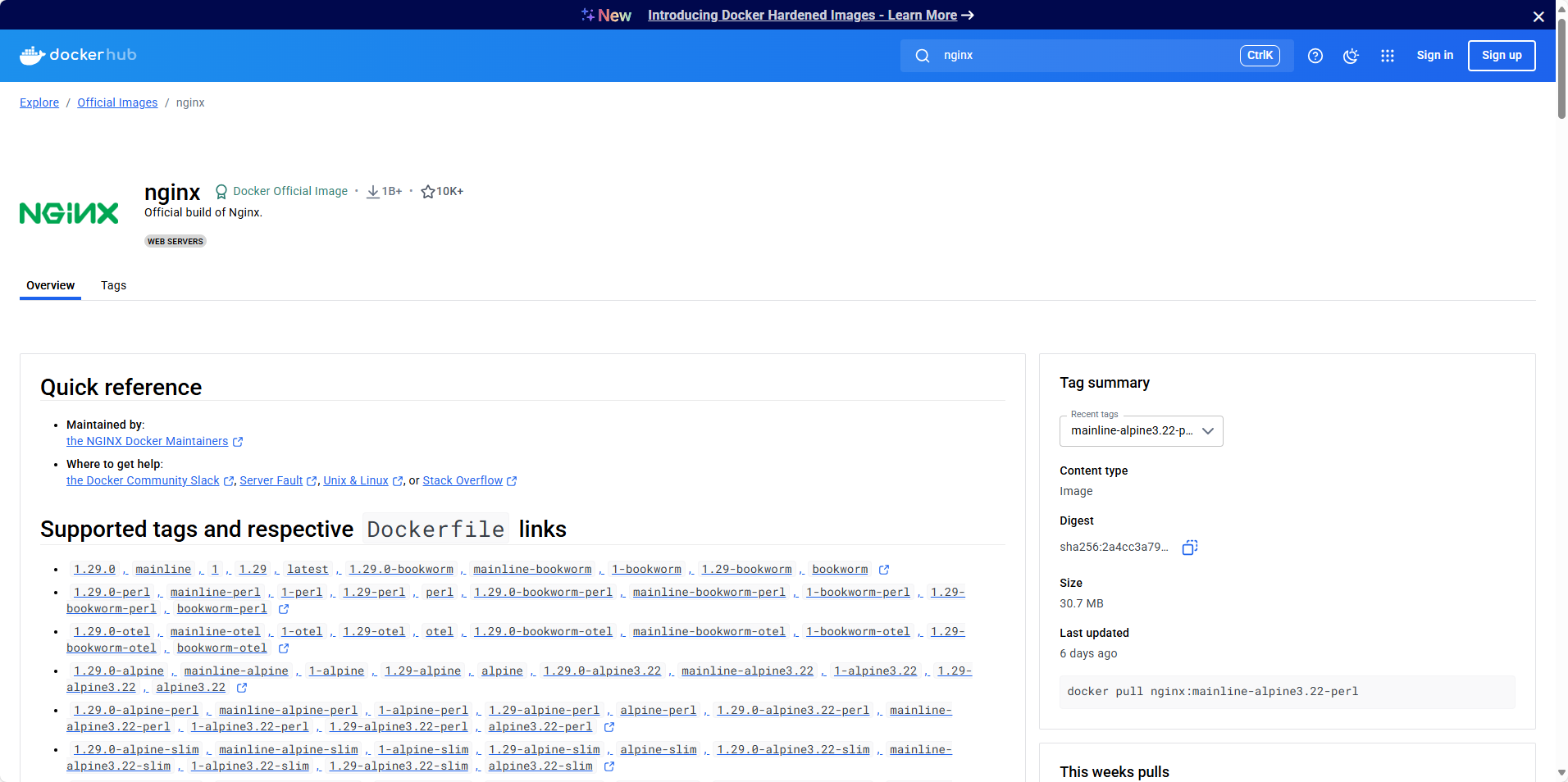The width and height of the screenshot is (1568, 782).
Task: Click the Sign in button
Action: [x=1434, y=56]
